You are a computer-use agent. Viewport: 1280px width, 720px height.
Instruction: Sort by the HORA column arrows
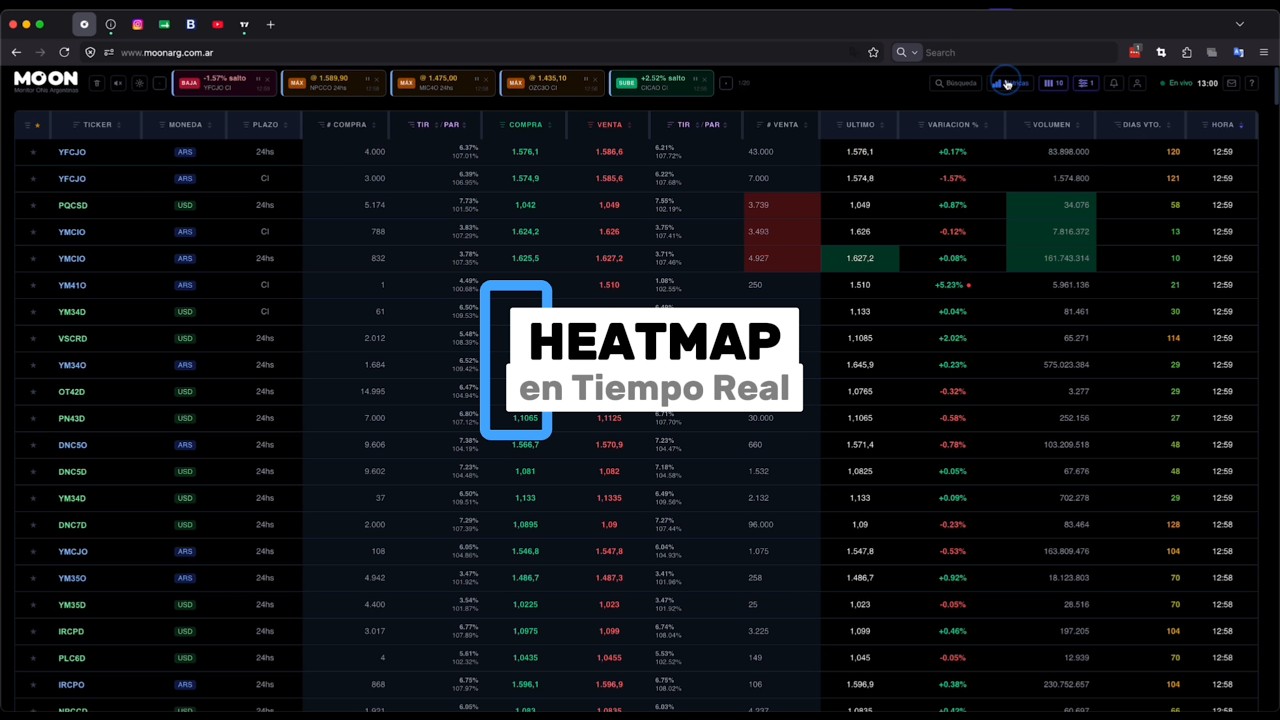tap(1241, 125)
